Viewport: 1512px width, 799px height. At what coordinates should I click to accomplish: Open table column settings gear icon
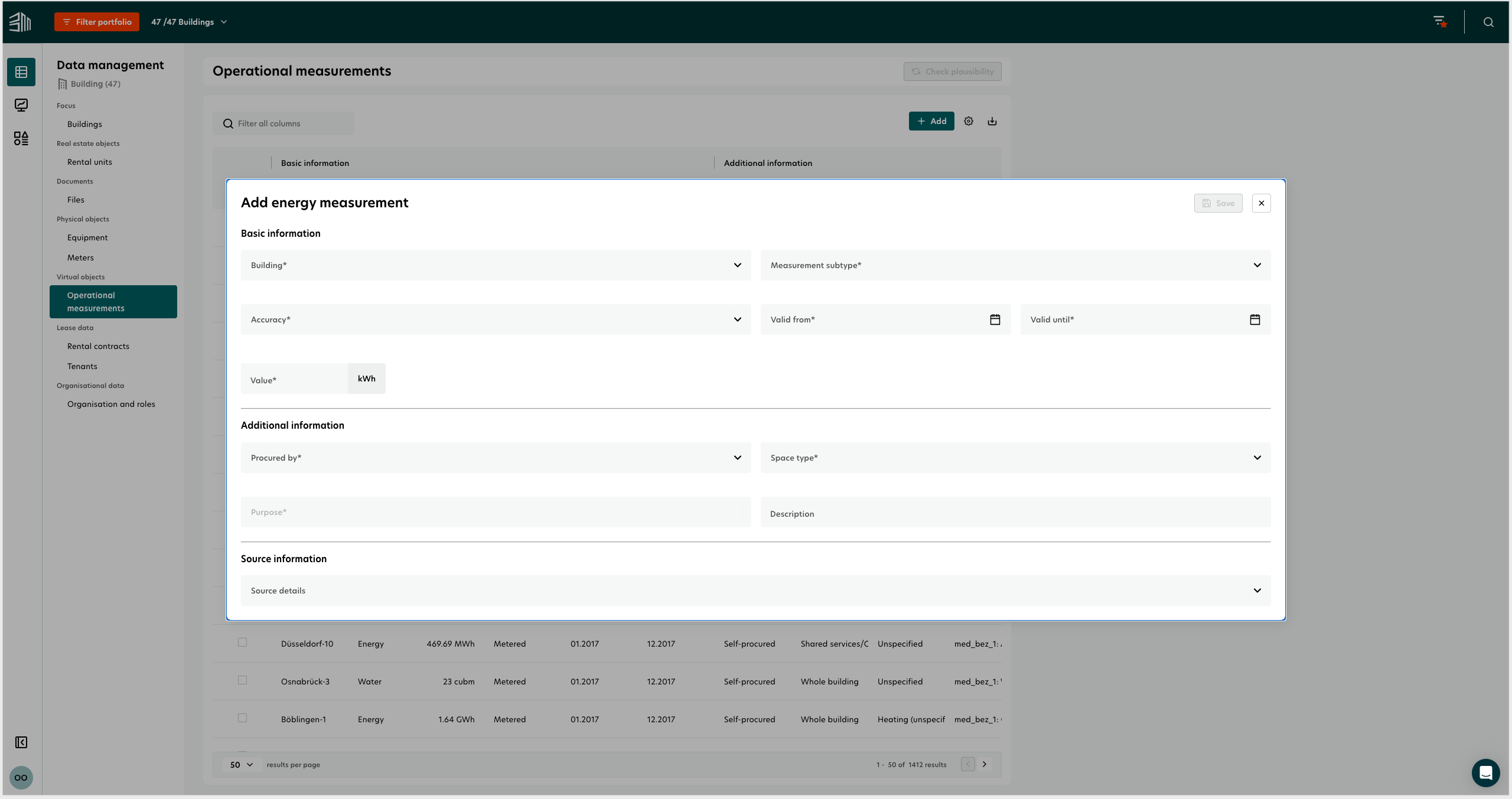tap(969, 121)
